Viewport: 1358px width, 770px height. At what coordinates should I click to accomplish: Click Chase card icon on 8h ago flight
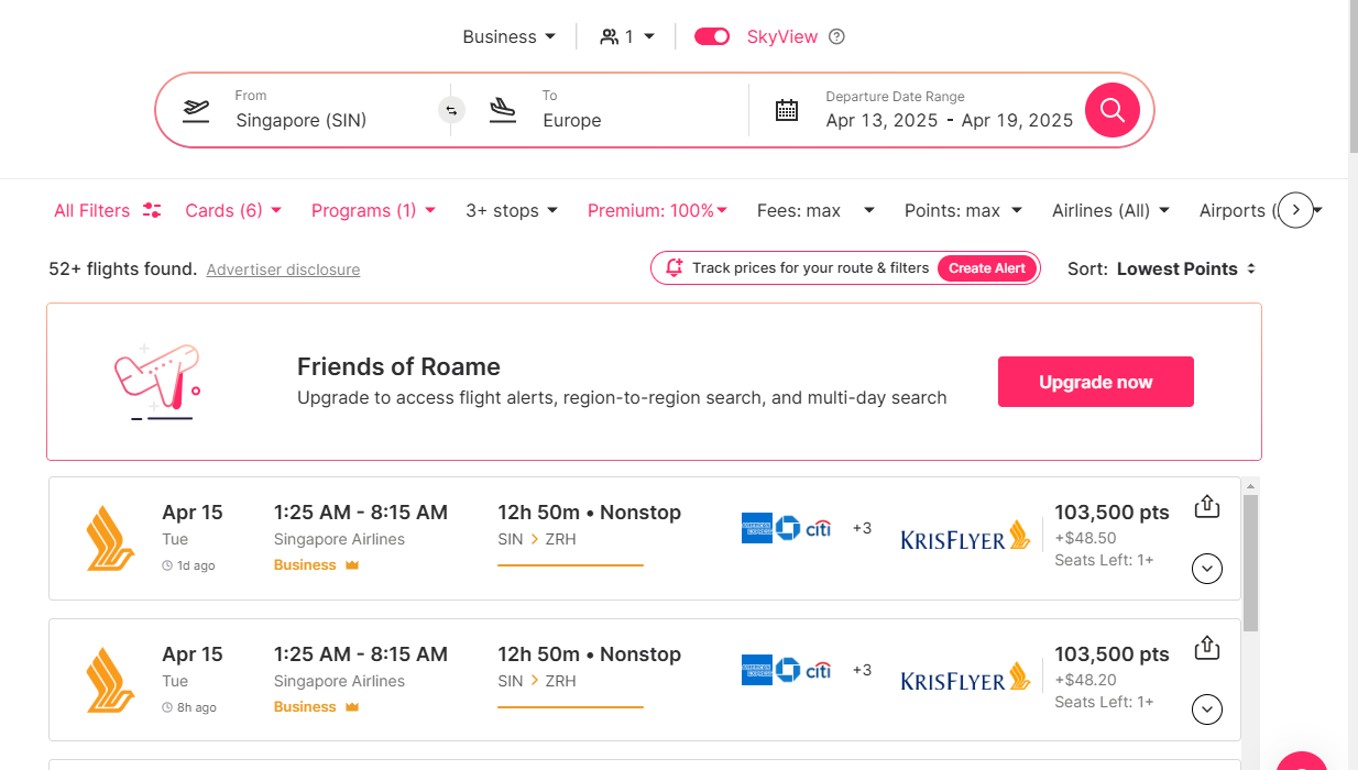coord(788,670)
